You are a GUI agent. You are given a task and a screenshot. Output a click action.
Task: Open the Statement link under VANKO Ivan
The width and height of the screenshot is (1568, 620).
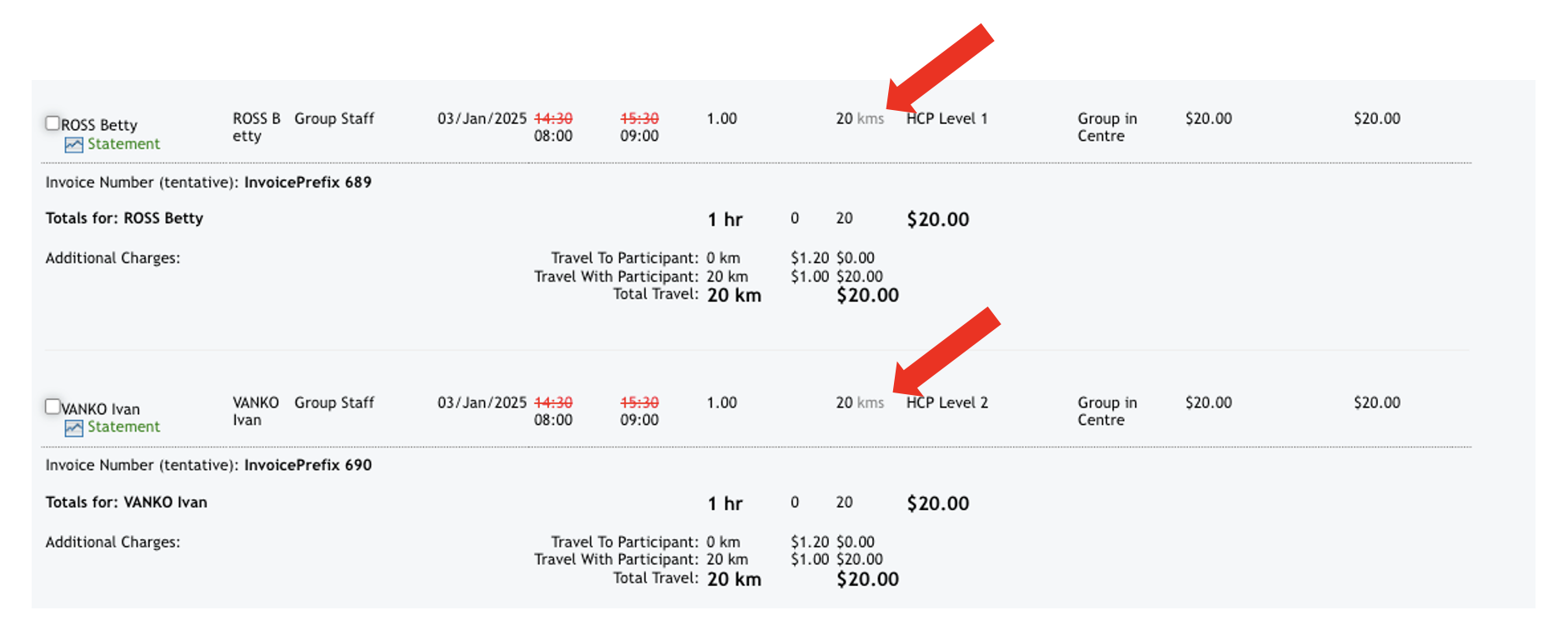[123, 427]
